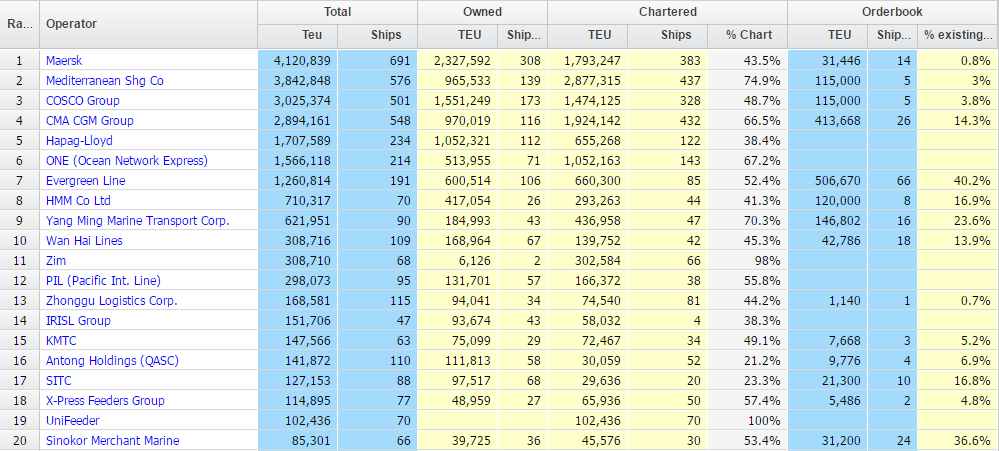999x451 pixels.
Task: Click Mediterranean Shg % chart 74.9%
Action: coord(764,81)
